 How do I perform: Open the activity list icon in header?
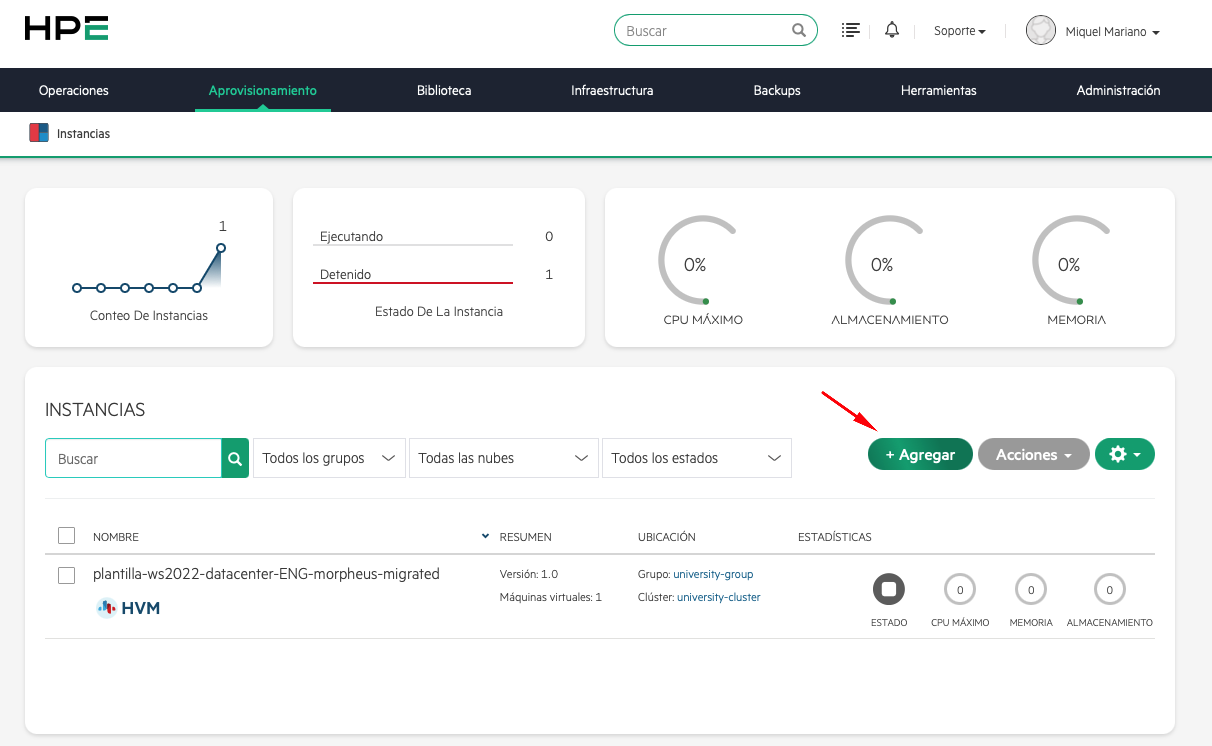851,31
